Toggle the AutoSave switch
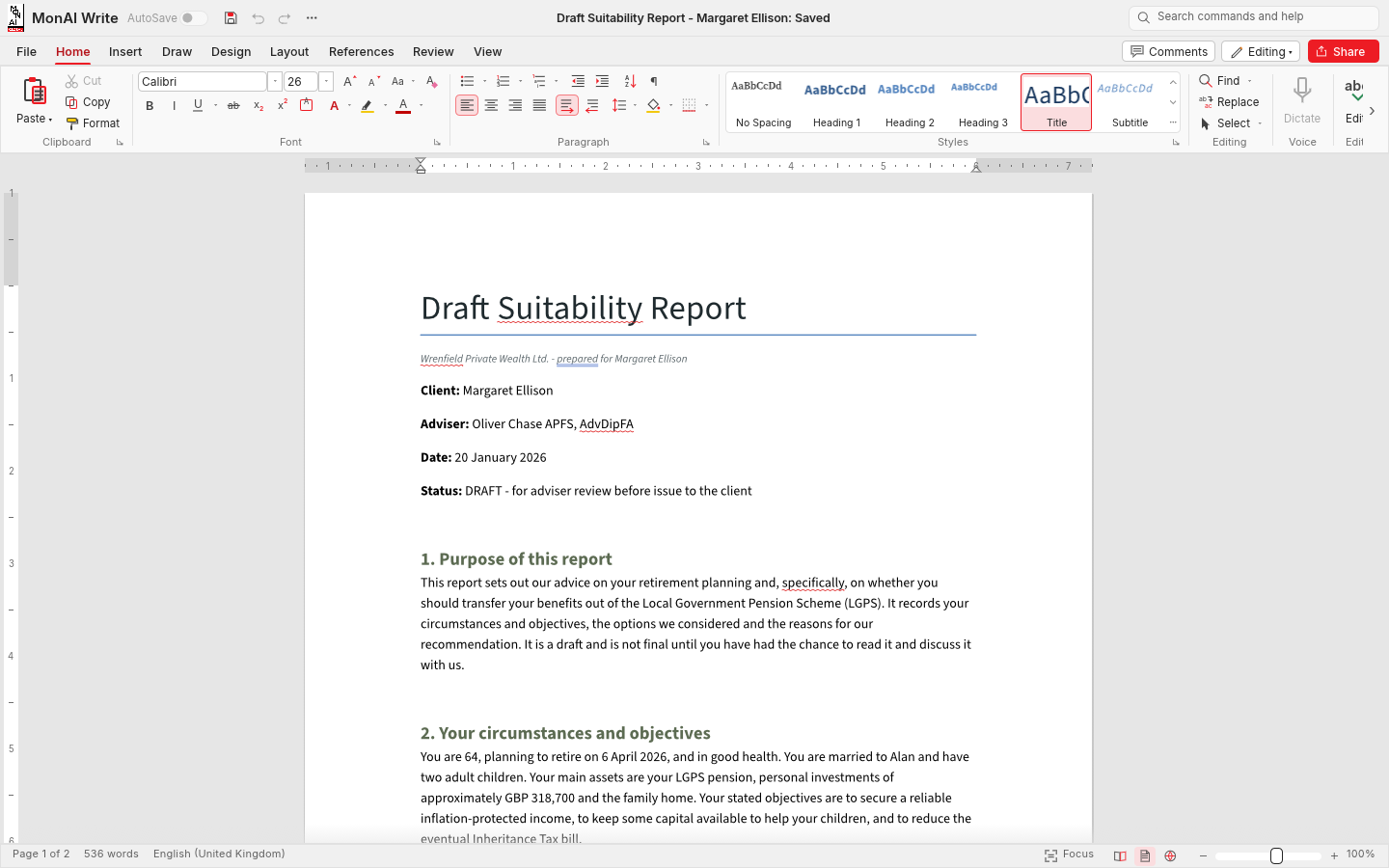Image resolution: width=1389 pixels, height=868 pixels. click(193, 18)
